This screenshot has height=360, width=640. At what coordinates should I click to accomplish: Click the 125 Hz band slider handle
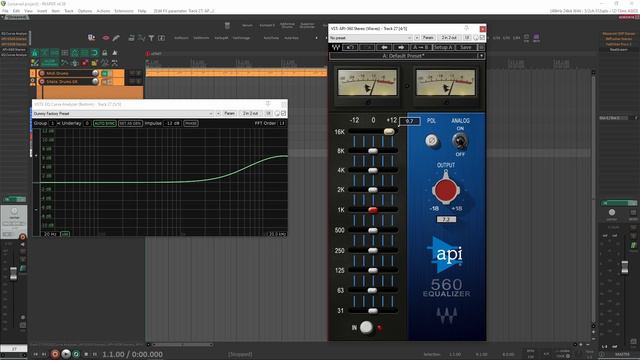(x=373, y=270)
